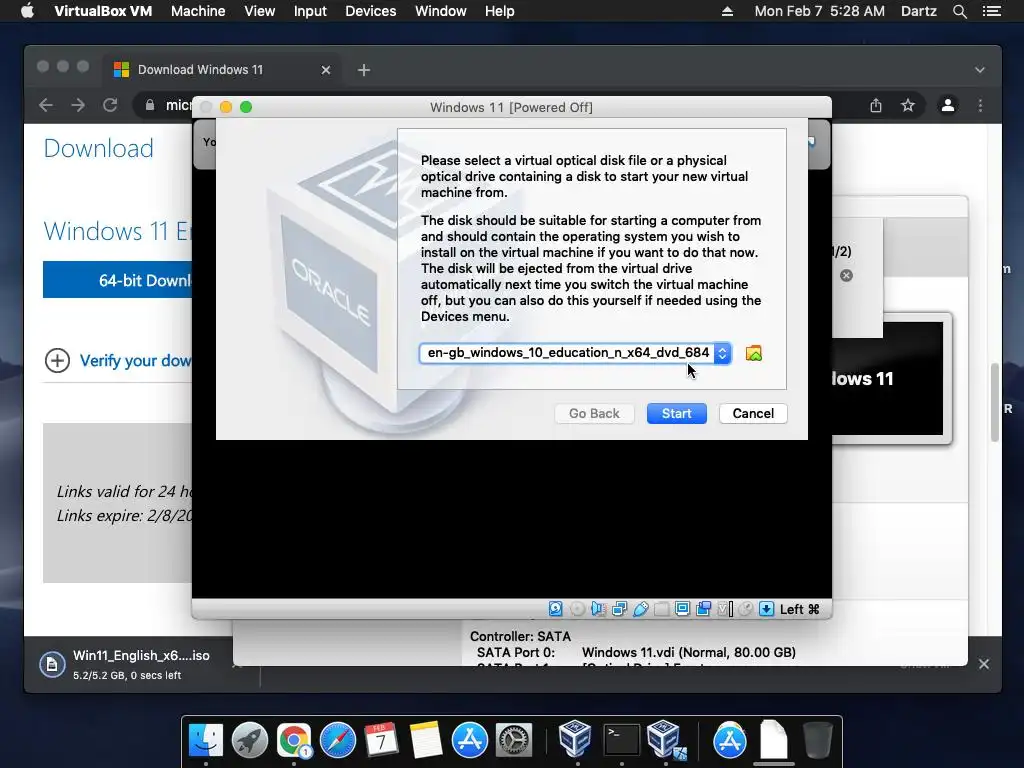Open the folder icon to choose a disk file
The width and height of the screenshot is (1024, 768).
[x=754, y=353]
